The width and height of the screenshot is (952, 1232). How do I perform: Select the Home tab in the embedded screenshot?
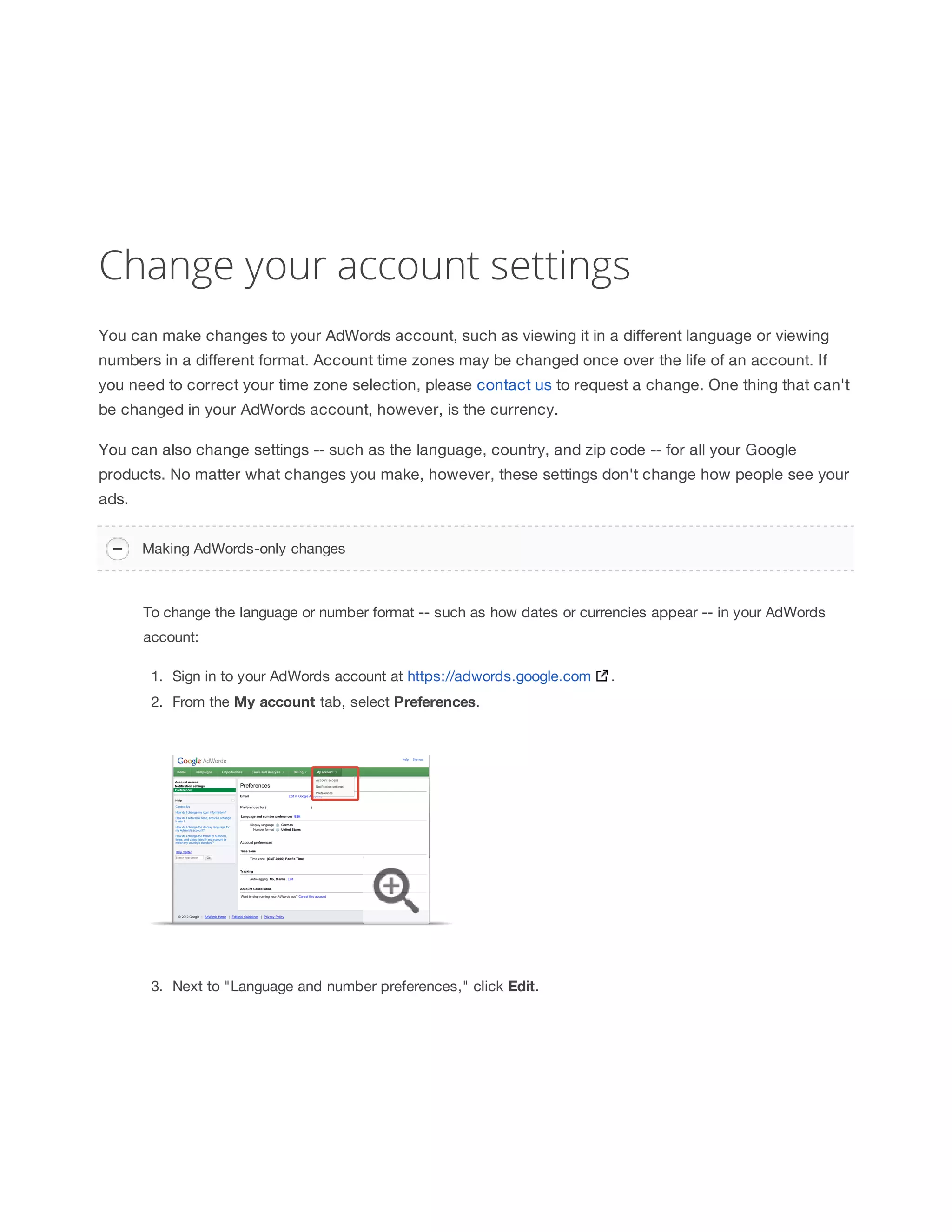coord(182,772)
